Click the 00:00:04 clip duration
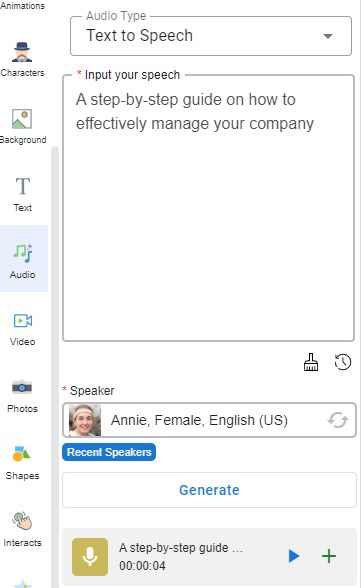Image resolution: width=361 pixels, height=588 pixels. pyautogui.click(x=142, y=566)
